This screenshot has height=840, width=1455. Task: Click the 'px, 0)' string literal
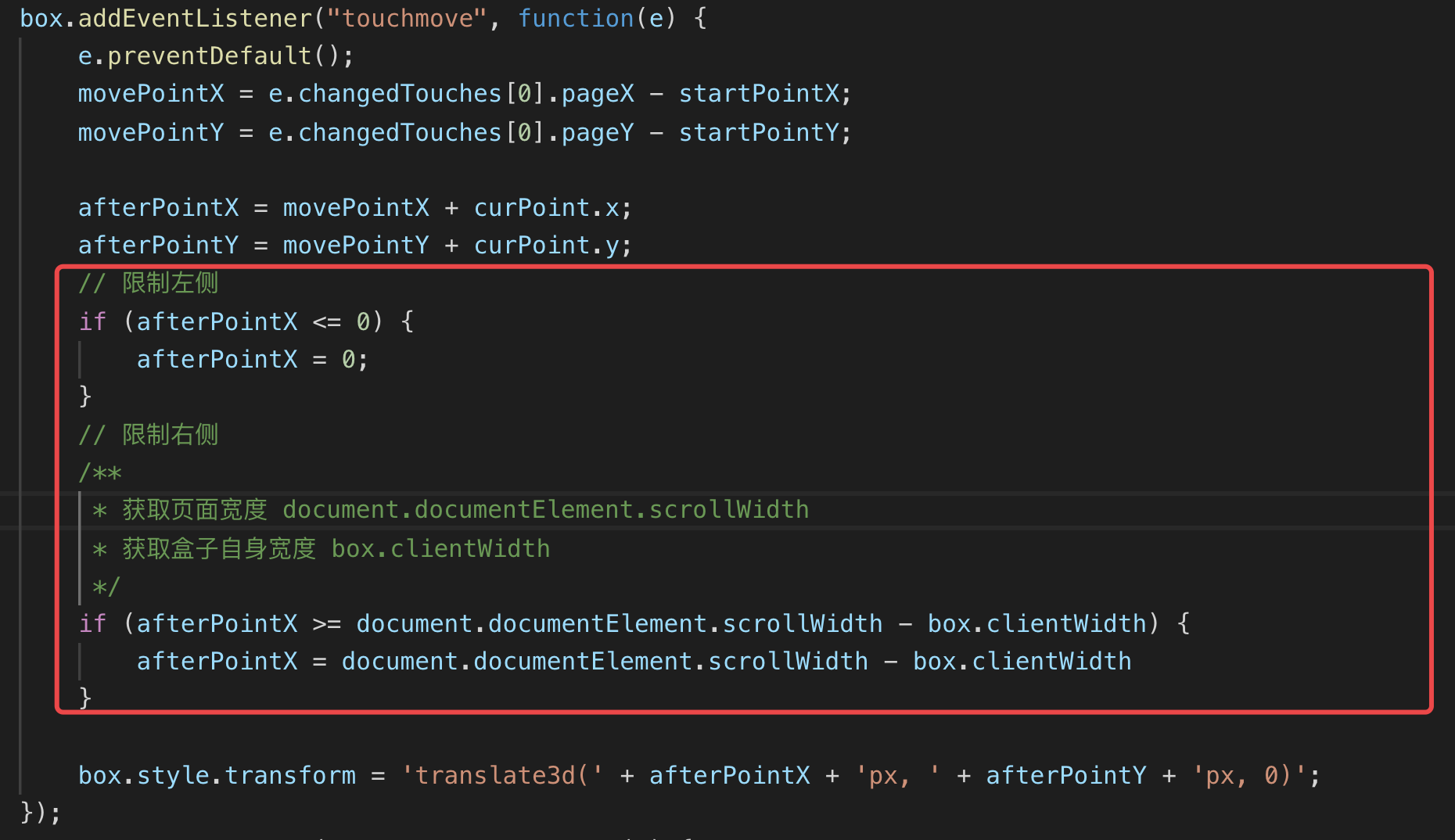(x=1249, y=776)
